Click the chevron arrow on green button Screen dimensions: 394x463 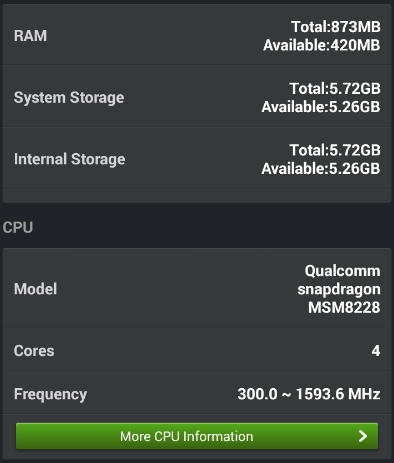tap(363, 436)
